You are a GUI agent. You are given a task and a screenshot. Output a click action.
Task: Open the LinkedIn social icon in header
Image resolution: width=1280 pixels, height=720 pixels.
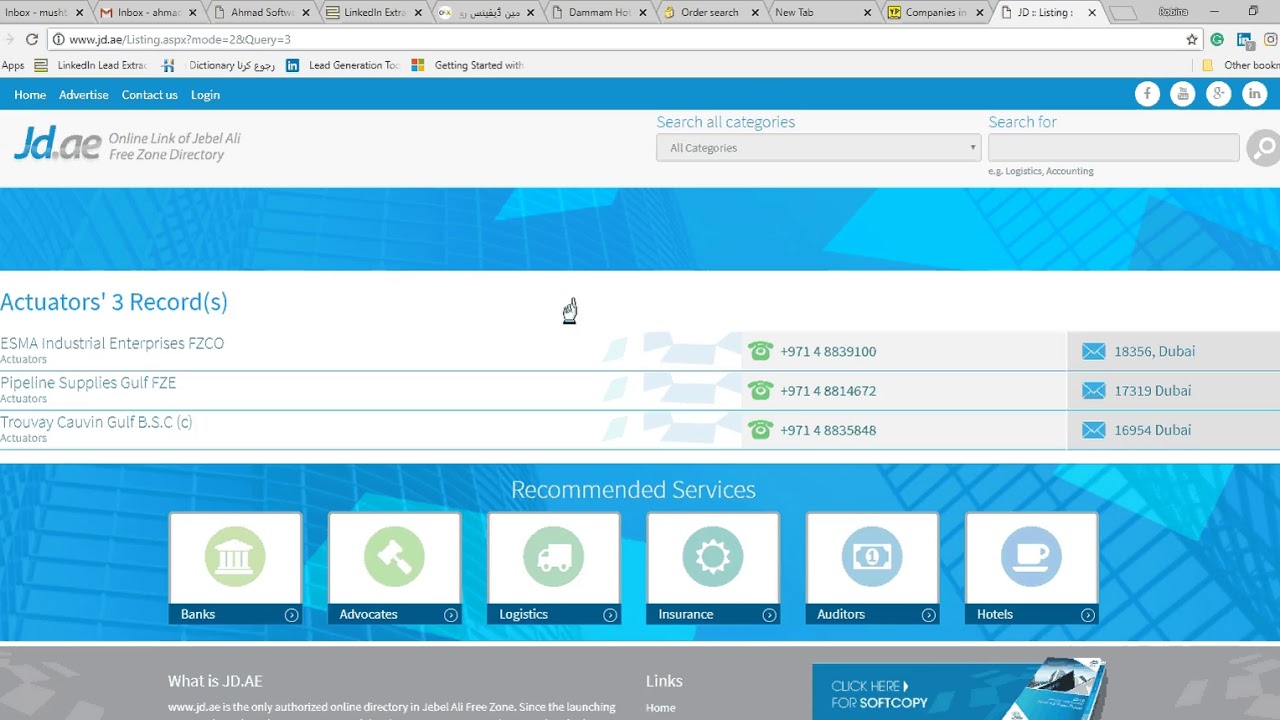coord(1254,94)
